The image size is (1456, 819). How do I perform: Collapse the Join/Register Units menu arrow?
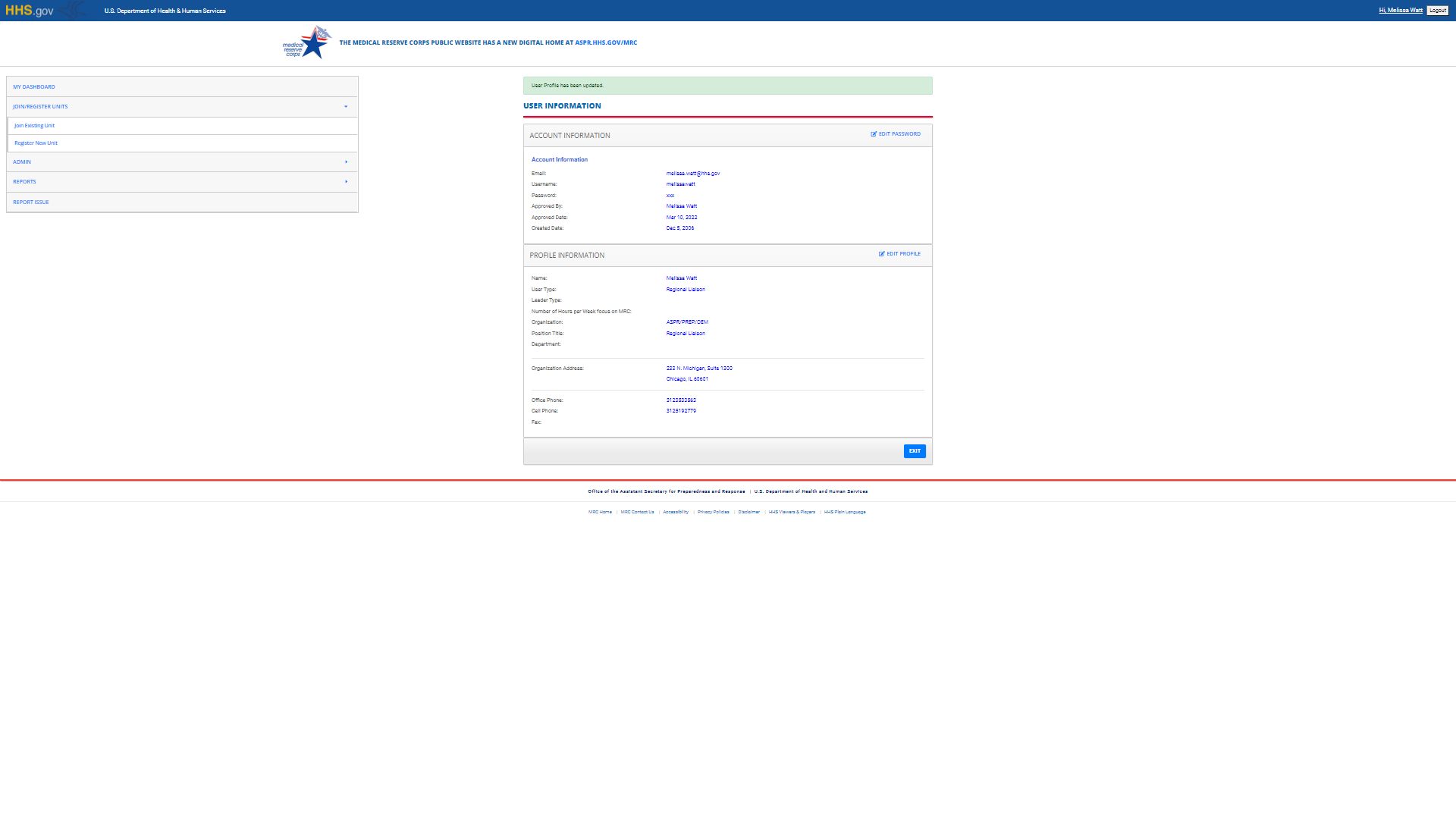coord(346,107)
